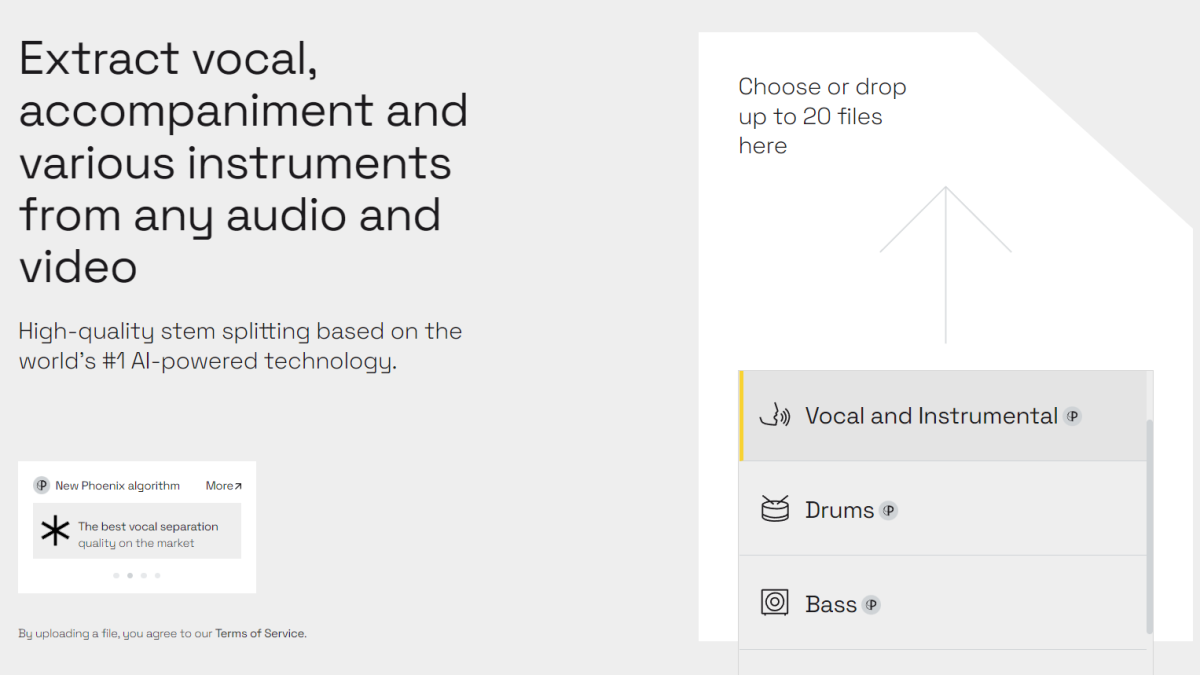1200x675 pixels.
Task: Click the Phoenix badge next to Drums
Action: 889,510
